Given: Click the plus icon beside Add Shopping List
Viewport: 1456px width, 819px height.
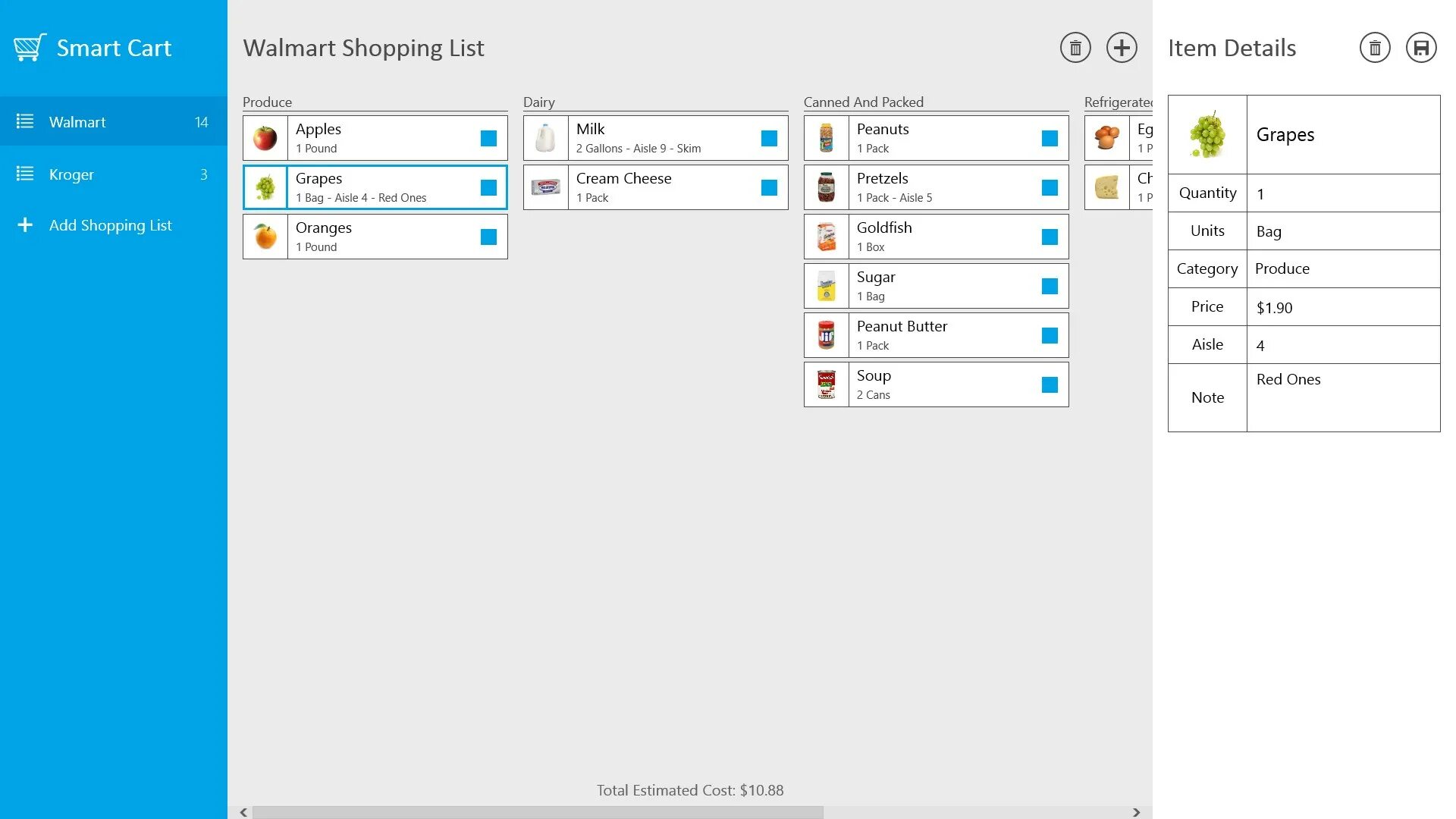Looking at the screenshot, I should pyautogui.click(x=25, y=224).
